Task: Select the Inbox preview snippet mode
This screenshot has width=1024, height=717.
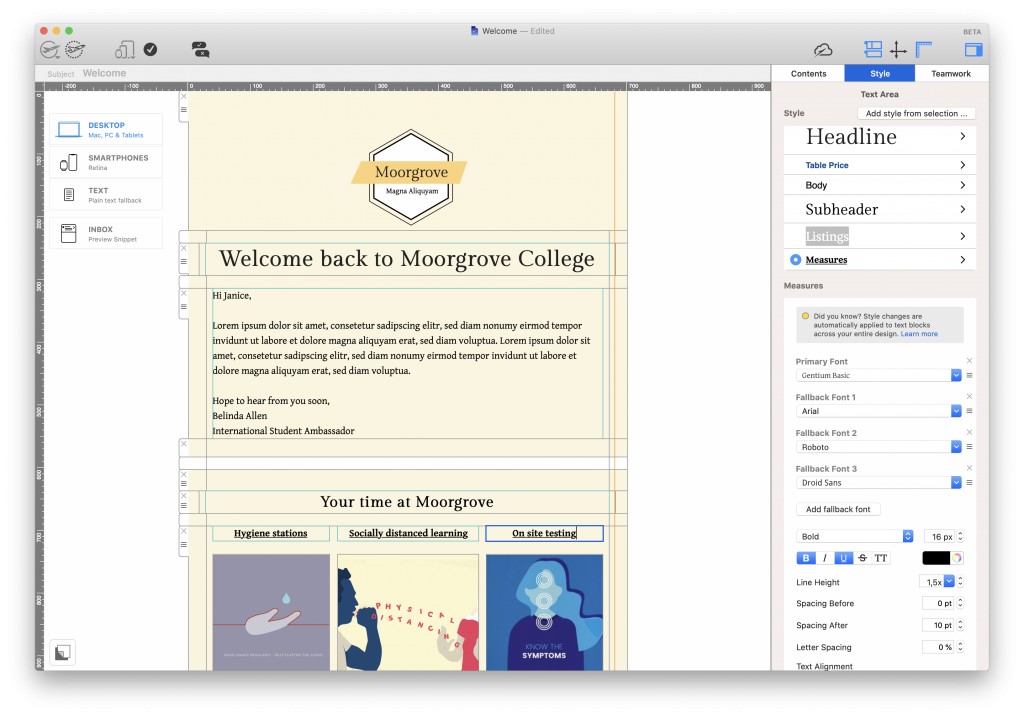Action: [x=106, y=233]
